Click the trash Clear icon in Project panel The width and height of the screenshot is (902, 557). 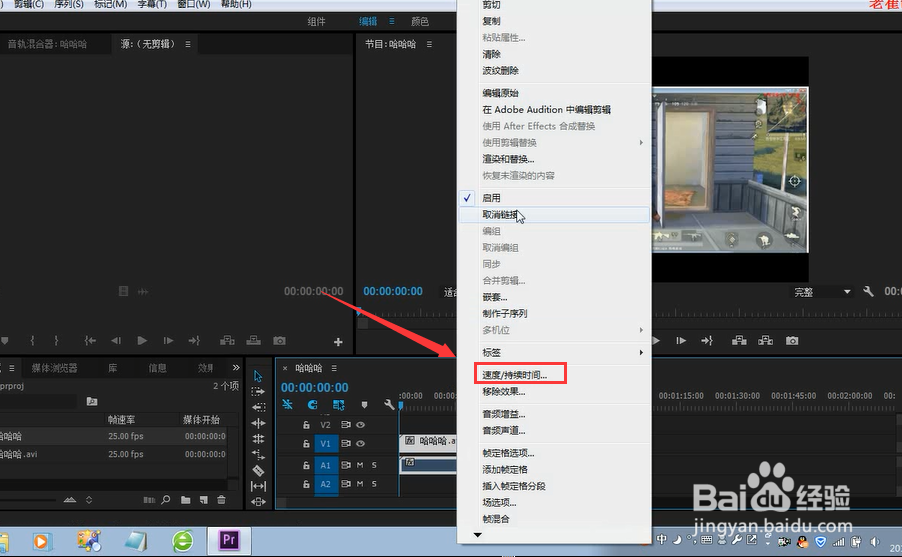coord(221,499)
